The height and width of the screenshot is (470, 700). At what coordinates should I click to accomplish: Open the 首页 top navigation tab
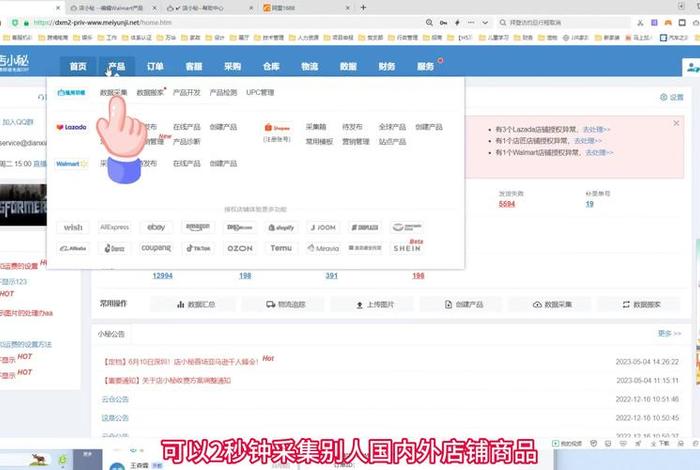tap(78, 67)
